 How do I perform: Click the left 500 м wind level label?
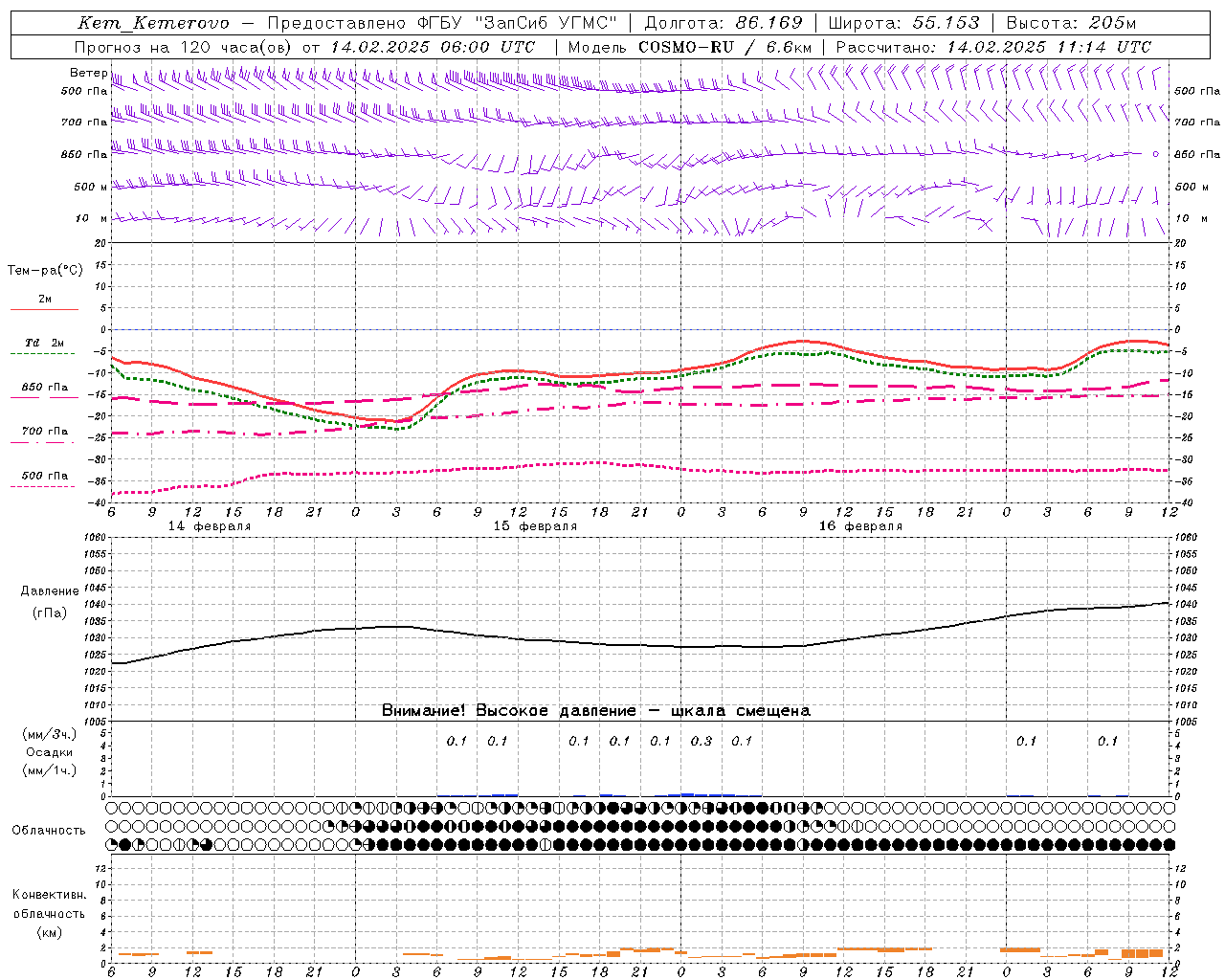coord(90,187)
